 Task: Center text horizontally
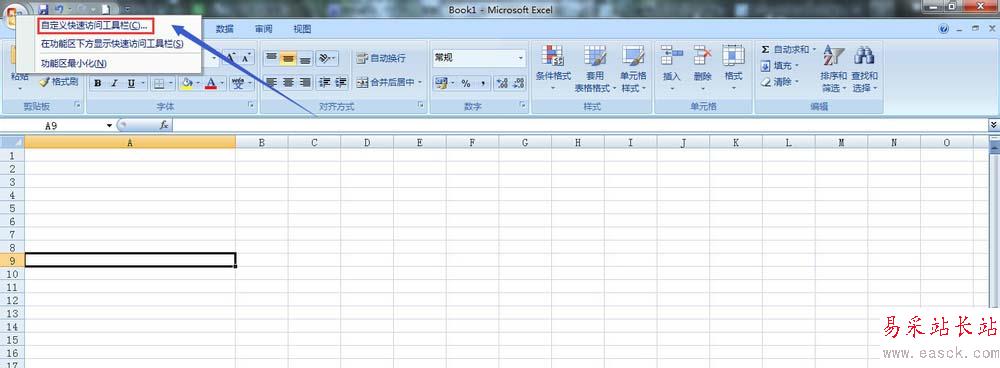pos(289,82)
